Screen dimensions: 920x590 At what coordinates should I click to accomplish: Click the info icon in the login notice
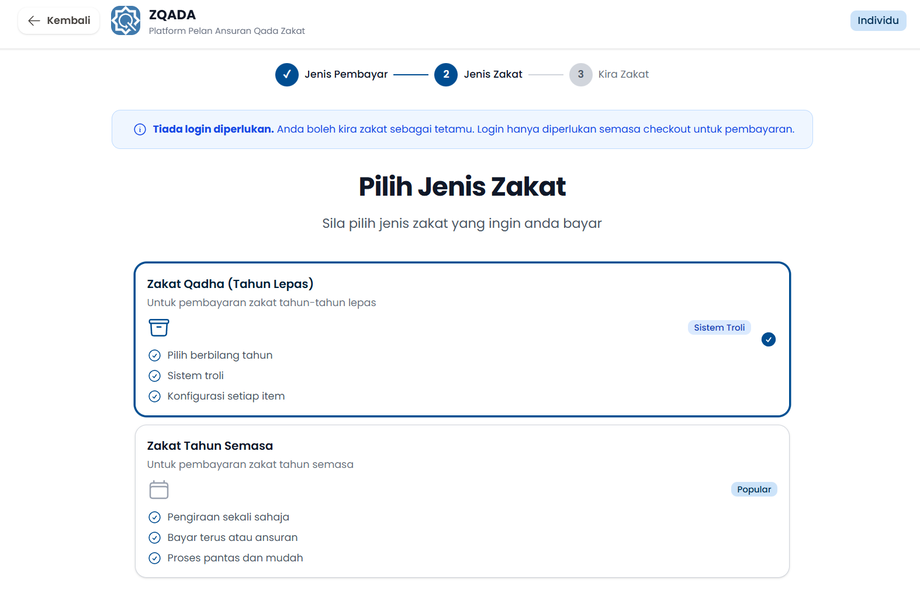pos(140,129)
